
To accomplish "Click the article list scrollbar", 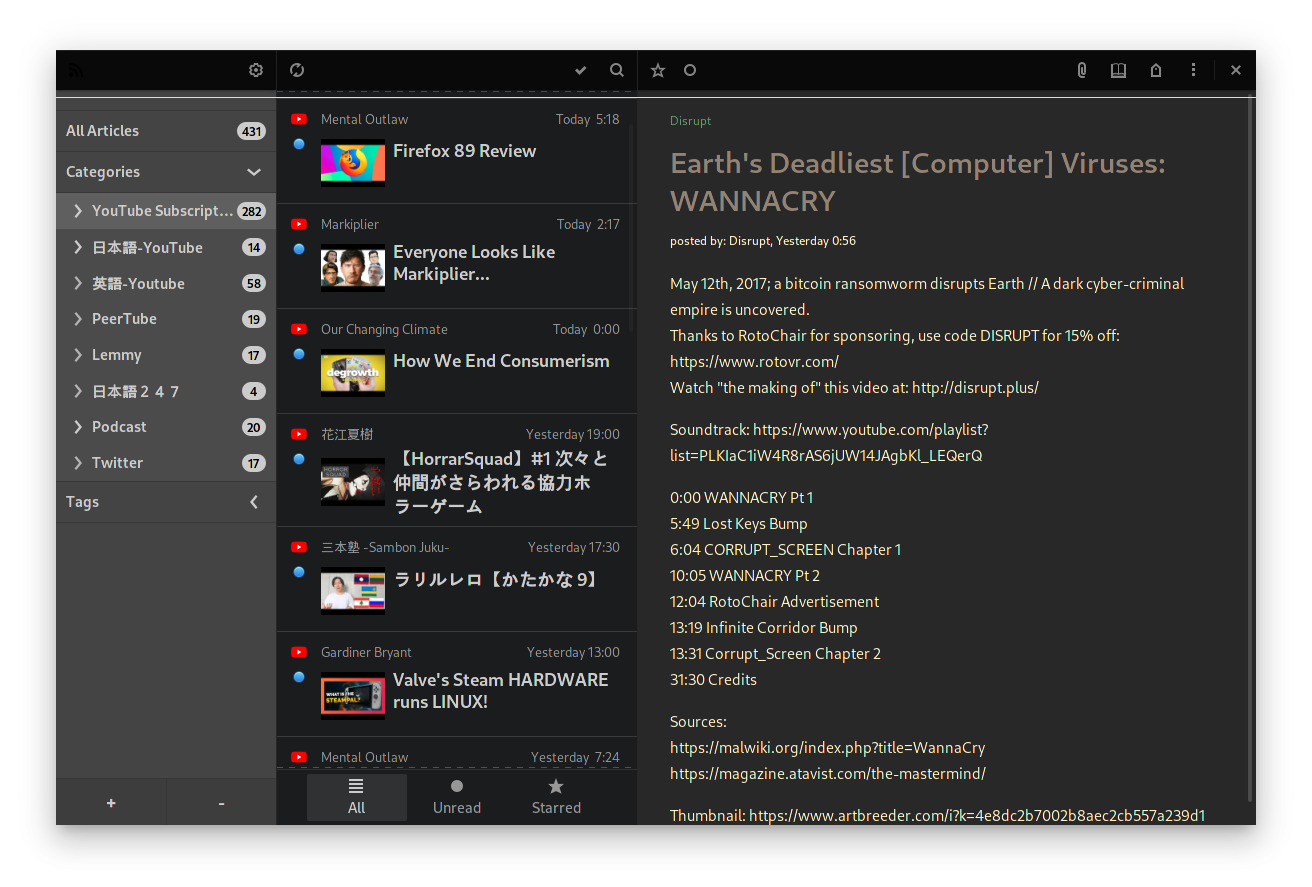I will [x=632, y=230].
